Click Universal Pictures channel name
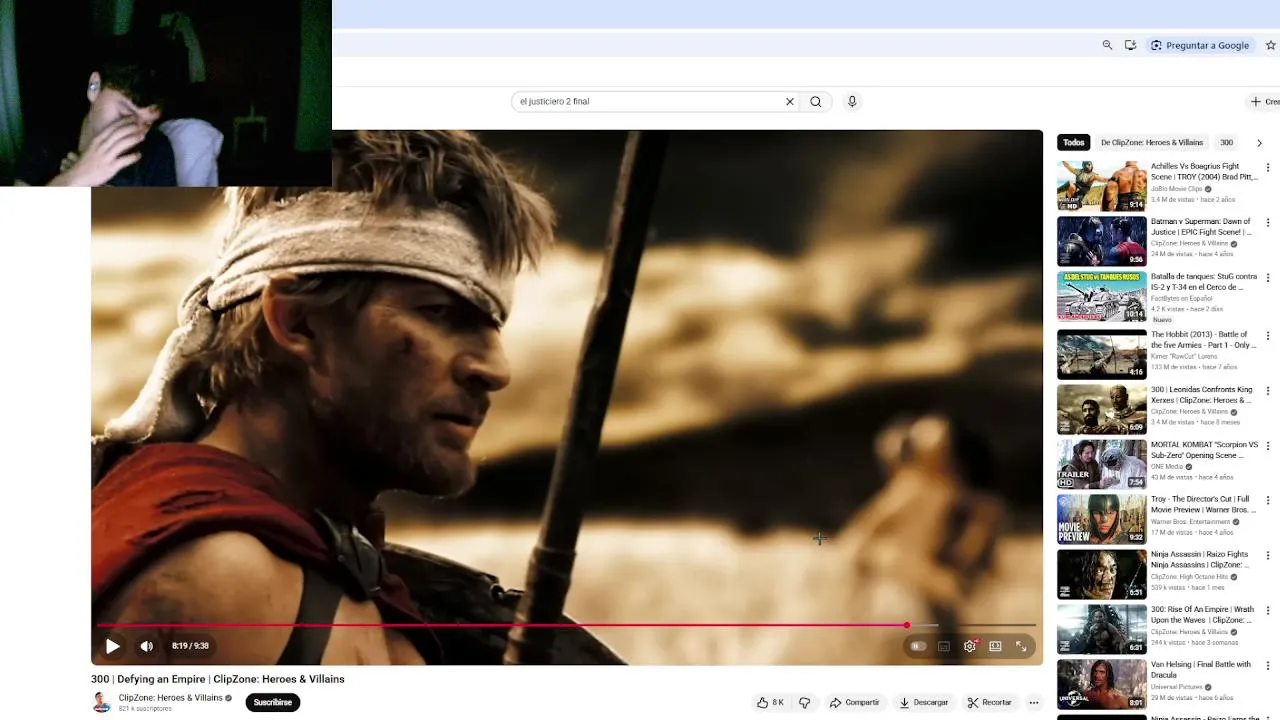 (x=1178, y=687)
